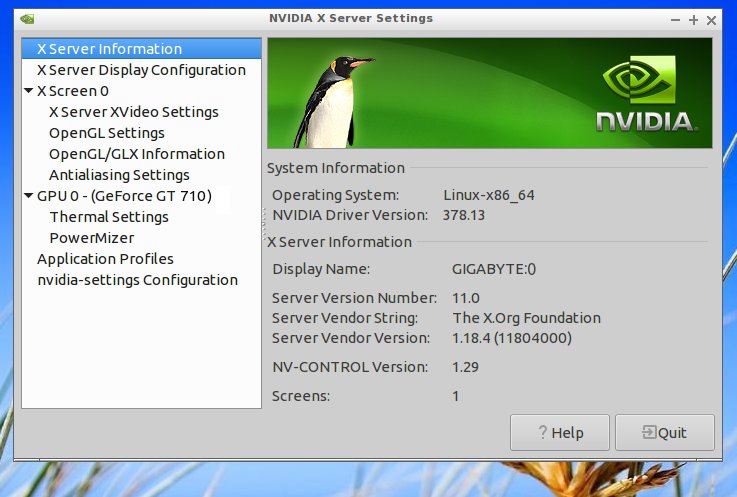Click server vendor version 1.18.4 (11804000)
737x497 pixels.
click(512, 338)
